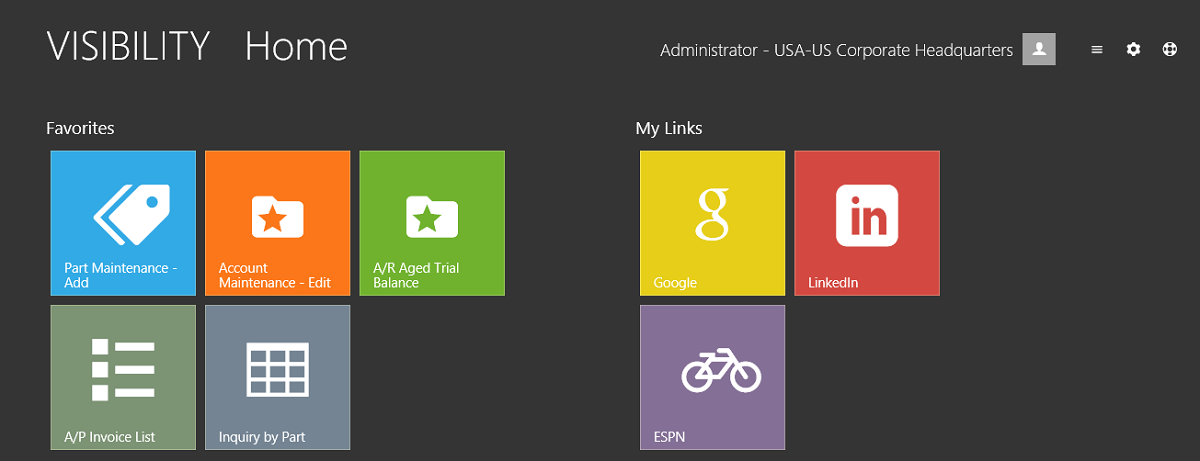Click the user profile avatar icon

(1039, 49)
